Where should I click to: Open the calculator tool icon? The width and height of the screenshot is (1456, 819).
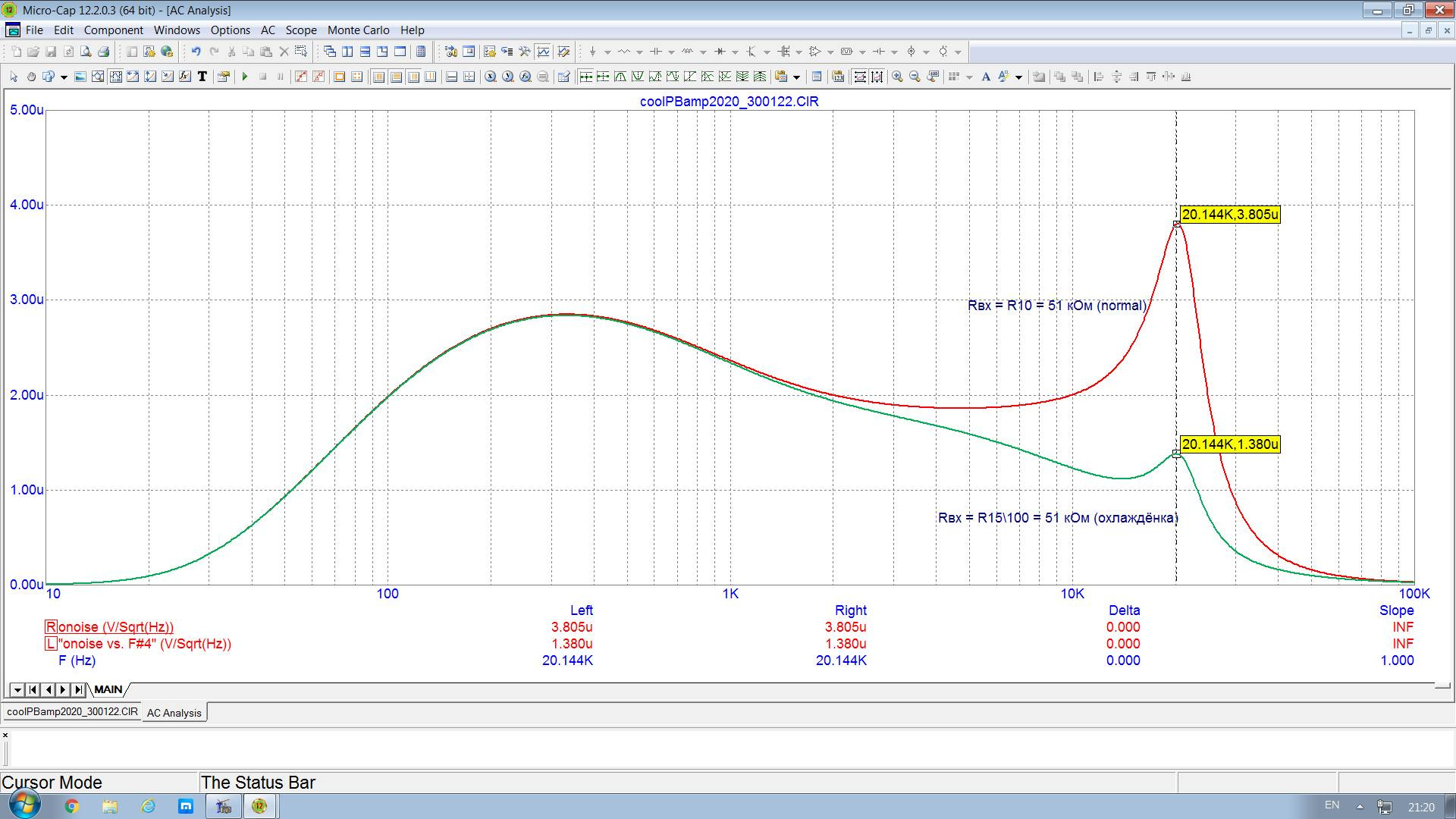point(421,52)
